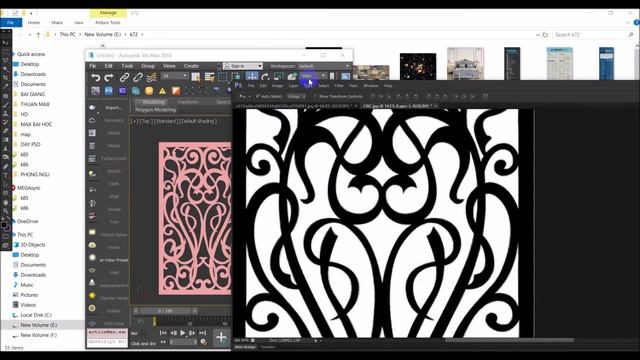Click time slider 0/100 handle
Screen dimensions: 640x360
click(165, 311)
